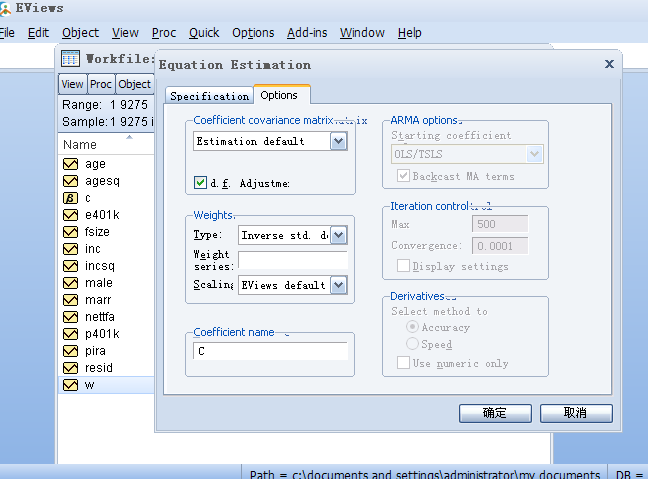This screenshot has width=648, height=479.
Task: Click the w series icon
Action: coord(70,385)
